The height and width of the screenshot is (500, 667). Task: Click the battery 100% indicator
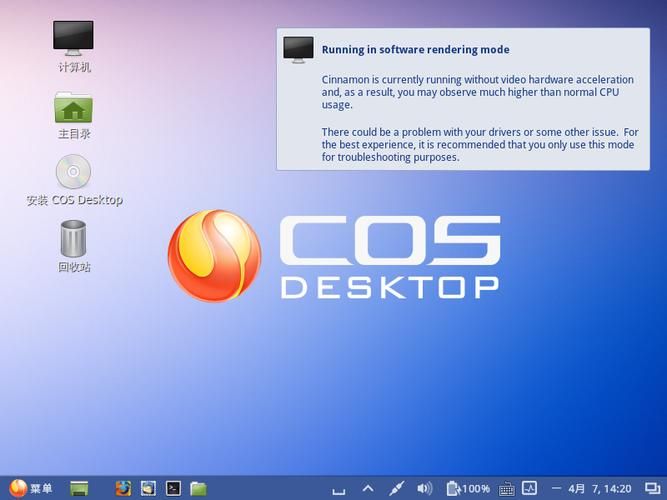[x=468, y=489]
